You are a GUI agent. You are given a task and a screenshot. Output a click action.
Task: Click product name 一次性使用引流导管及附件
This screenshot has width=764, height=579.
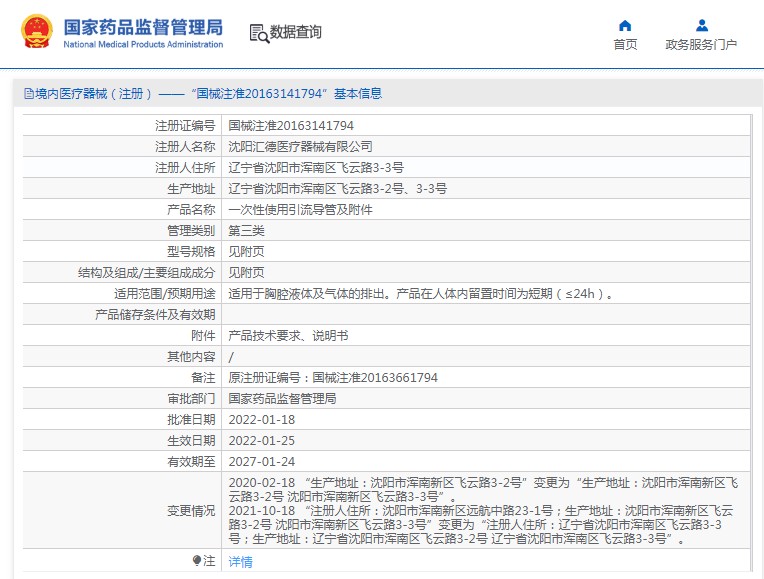coord(301,210)
